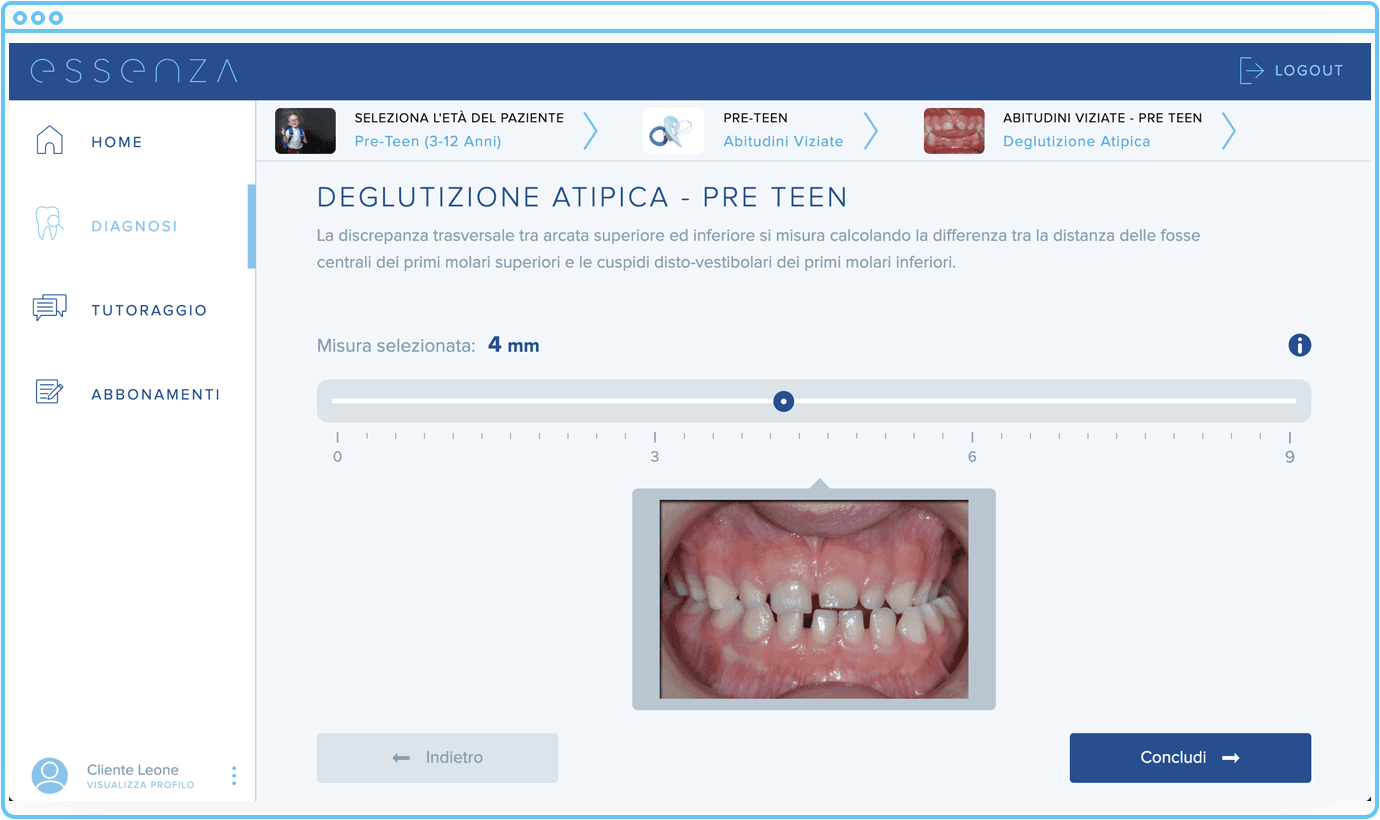
Task: Click 'ABITUDINI VIZIATE - PRE TEEN' breadcrumb title
Action: 1103,118
